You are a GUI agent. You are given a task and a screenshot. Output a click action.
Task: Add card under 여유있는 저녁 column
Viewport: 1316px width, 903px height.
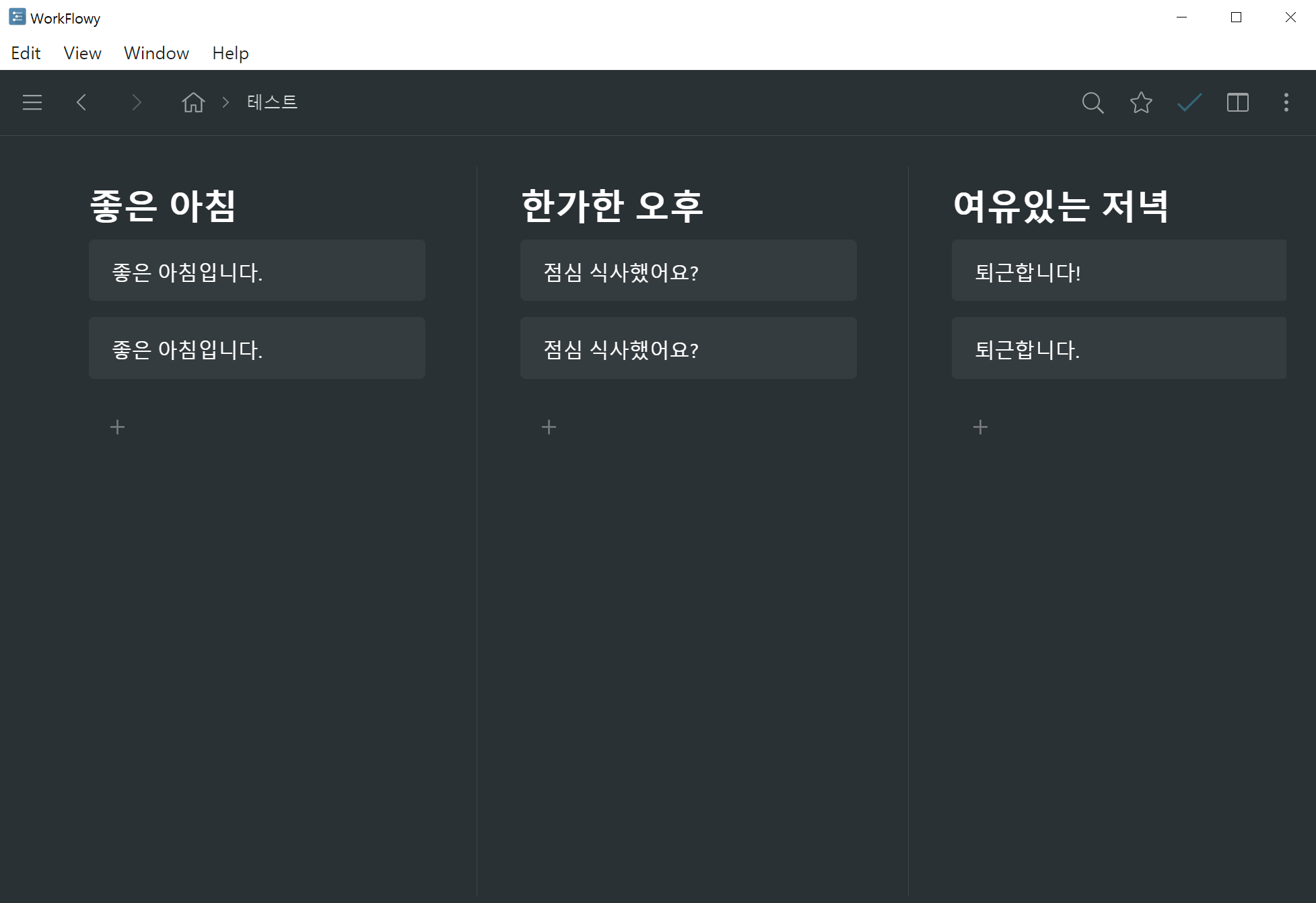(x=981, y=427)
